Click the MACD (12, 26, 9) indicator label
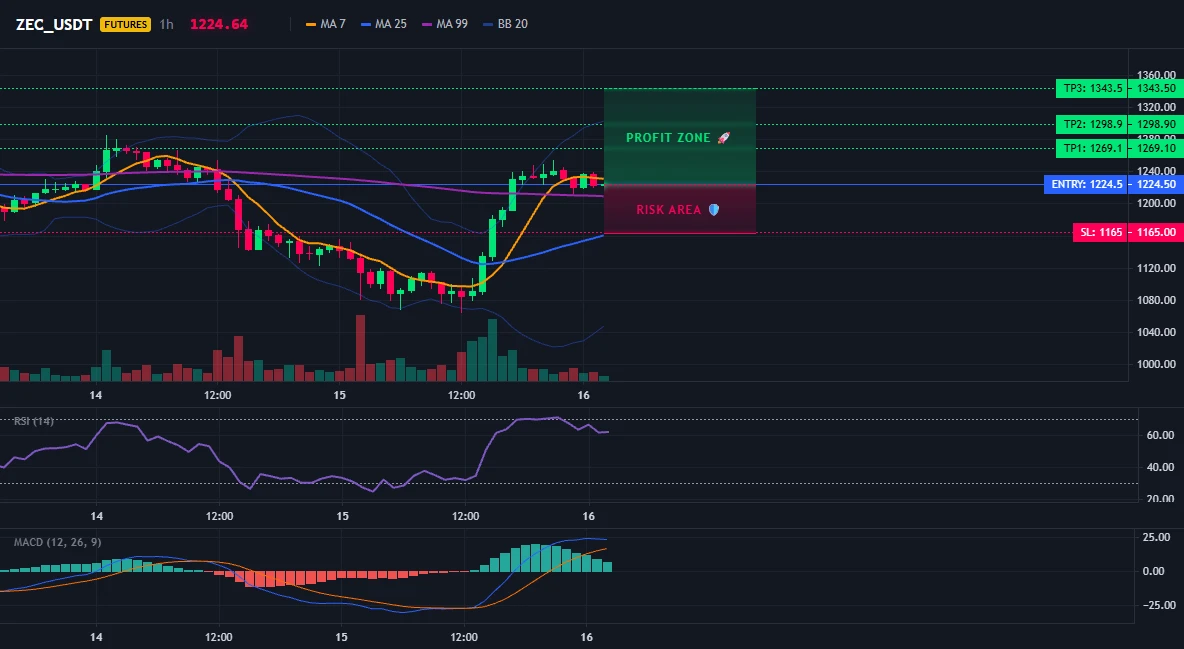Image resolution: width=1184 pixels, height=649 pixels. [57, 542]
